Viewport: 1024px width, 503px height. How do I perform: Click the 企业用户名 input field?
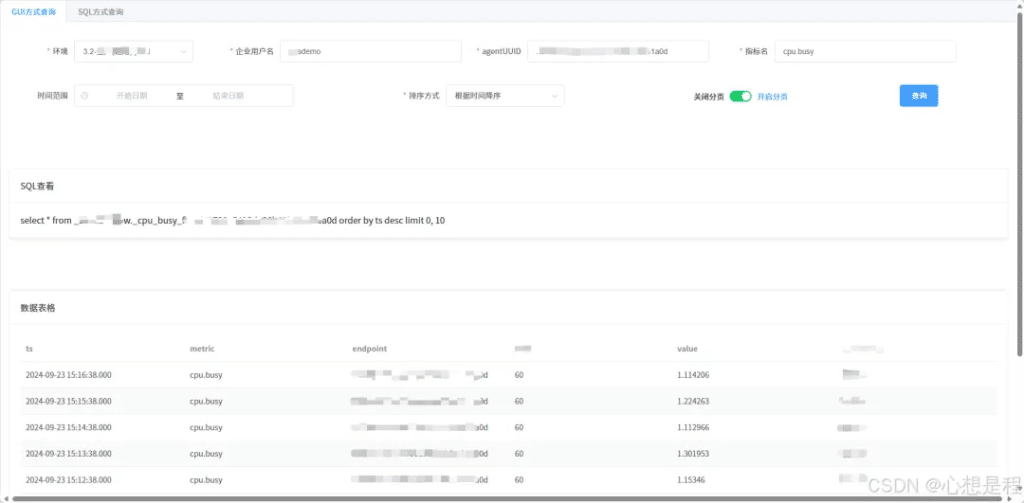point(370,51)
